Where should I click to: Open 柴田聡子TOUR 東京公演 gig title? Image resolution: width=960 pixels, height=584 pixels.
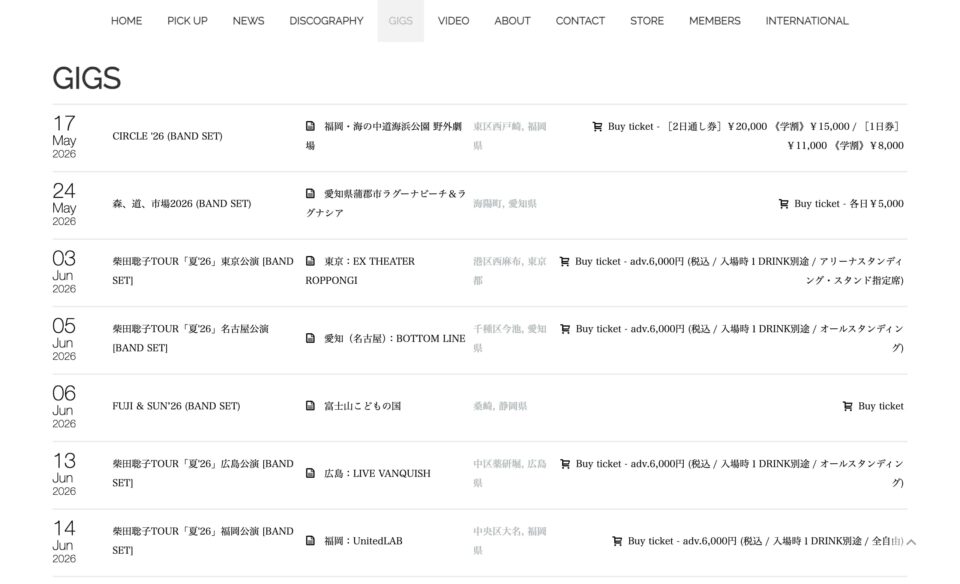[203, 271]
